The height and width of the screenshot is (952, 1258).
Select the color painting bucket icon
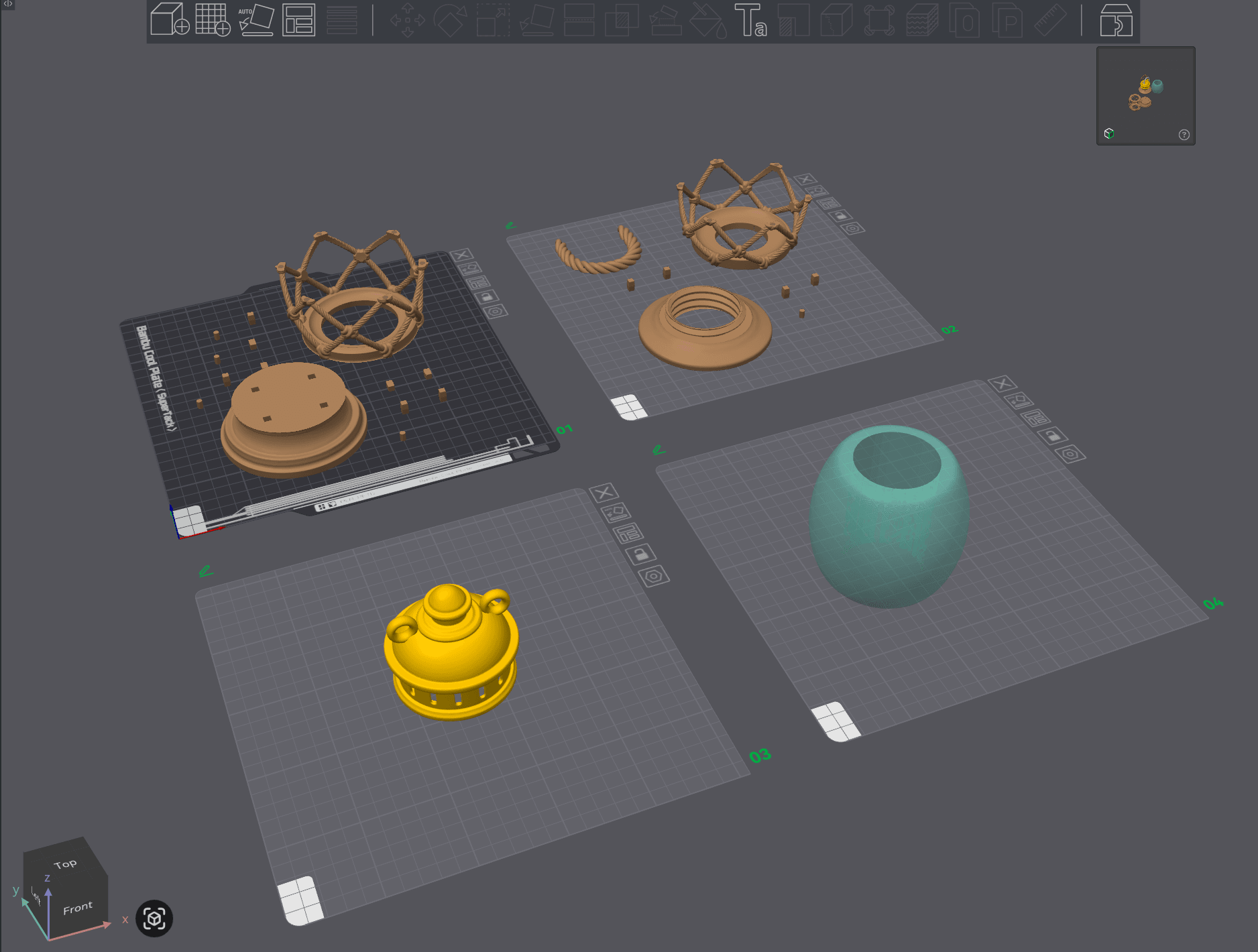point(709,20)
